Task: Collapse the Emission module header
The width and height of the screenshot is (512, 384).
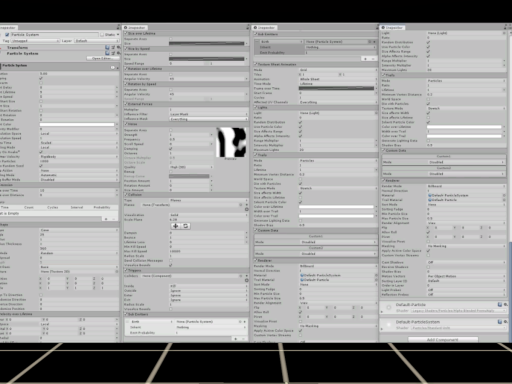Action: (x=59, y=185)
